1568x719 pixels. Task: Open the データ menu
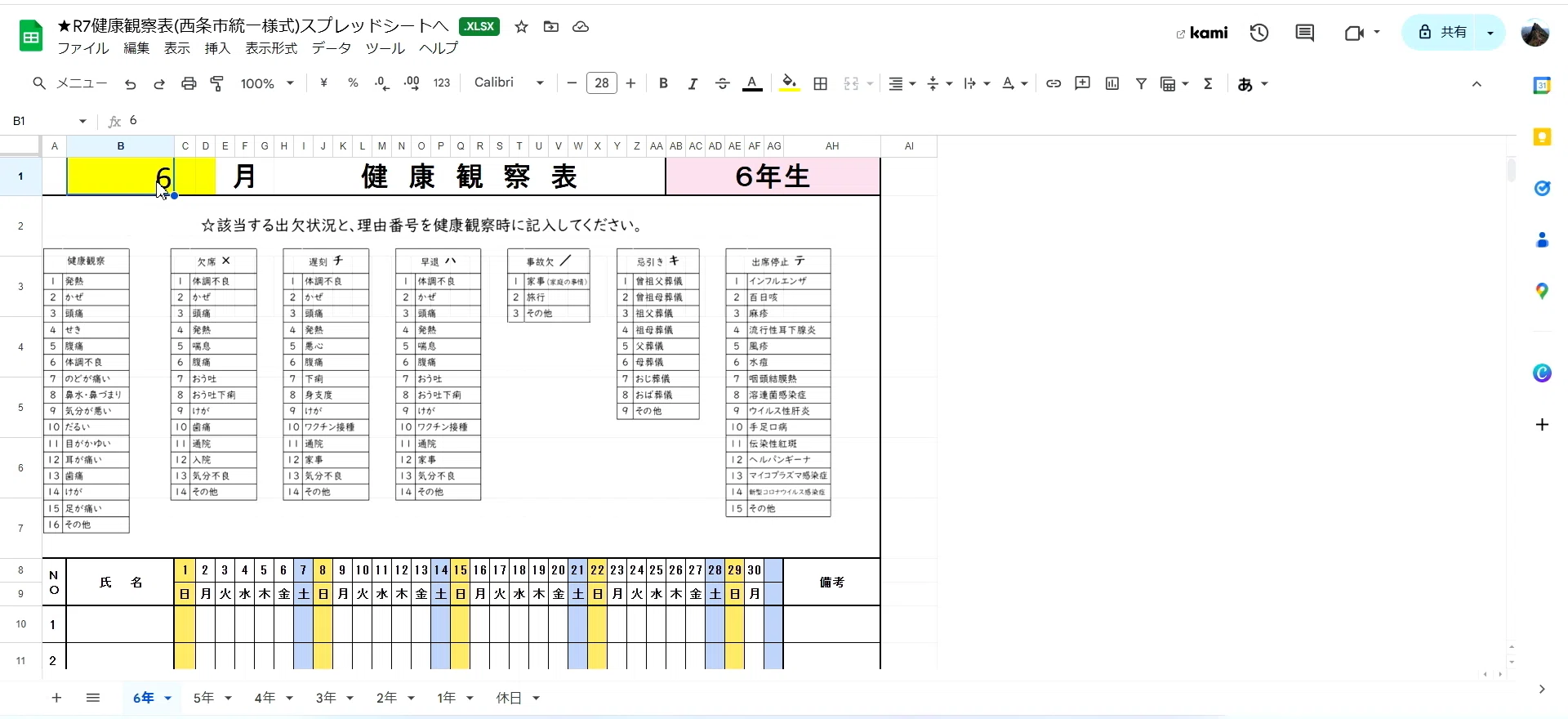(x=332, y=48)
